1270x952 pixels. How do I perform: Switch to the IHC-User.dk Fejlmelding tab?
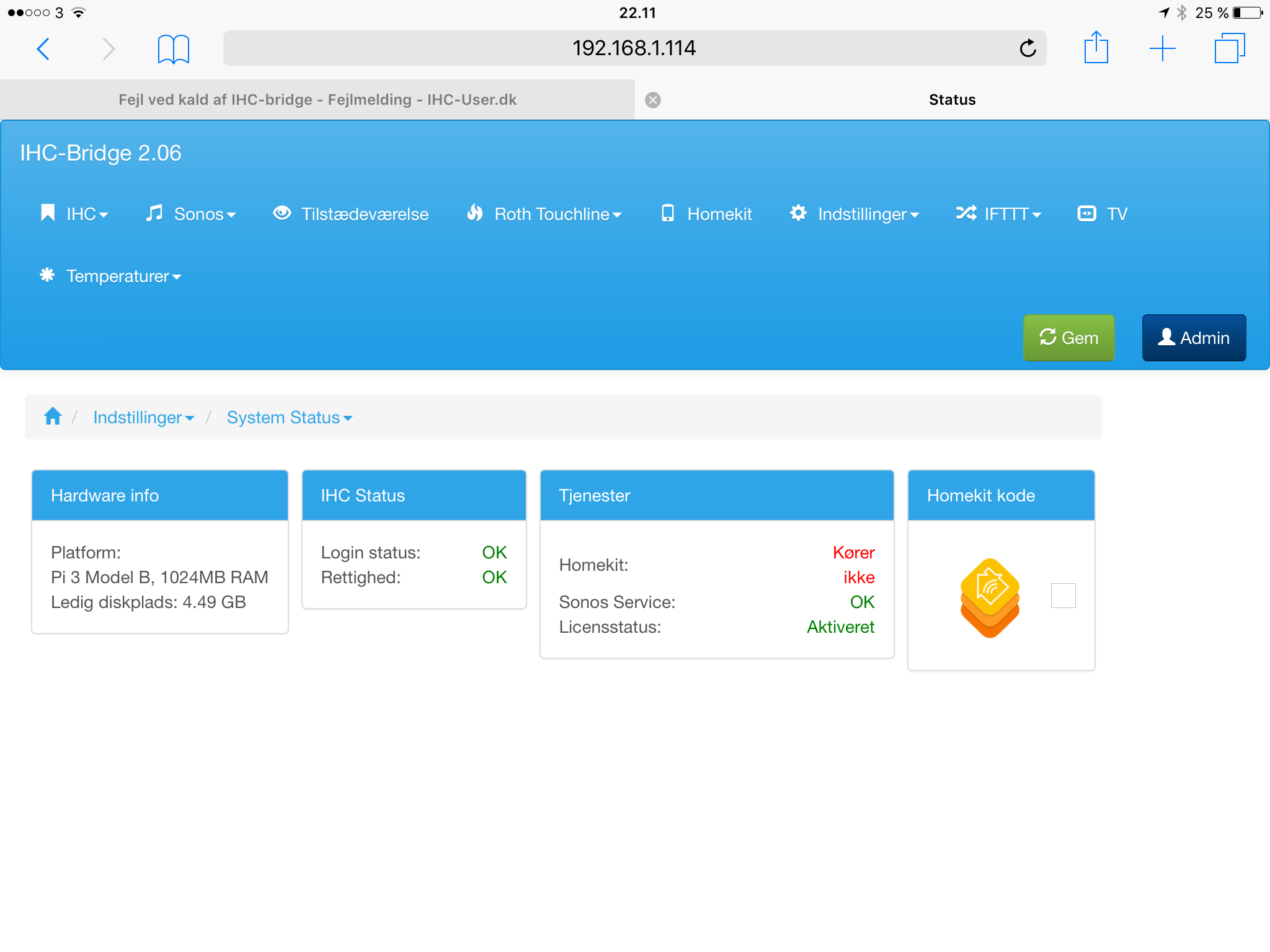click(317, 100)
